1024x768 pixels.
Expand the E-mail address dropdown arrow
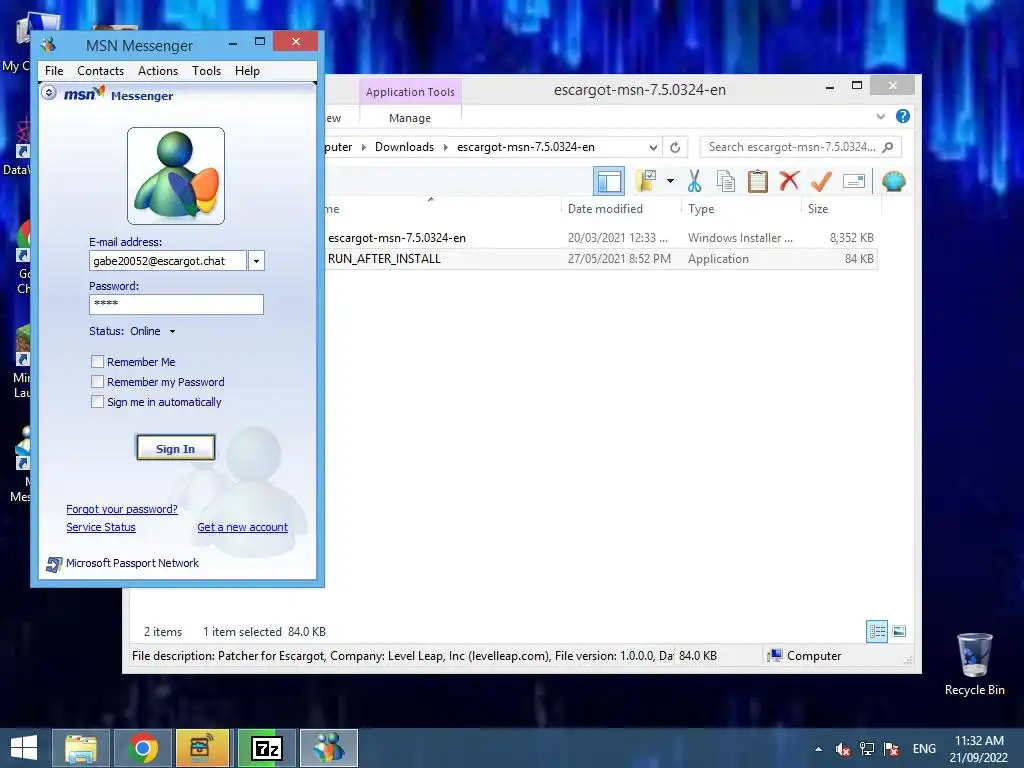(256, 261)
